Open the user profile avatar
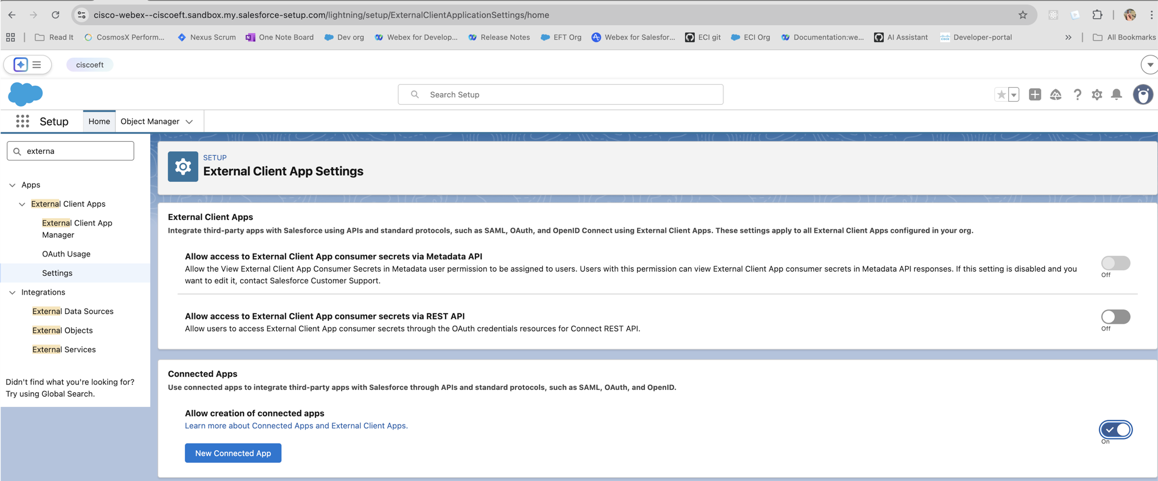1158x481 pixels. [x=1142, y=95]
